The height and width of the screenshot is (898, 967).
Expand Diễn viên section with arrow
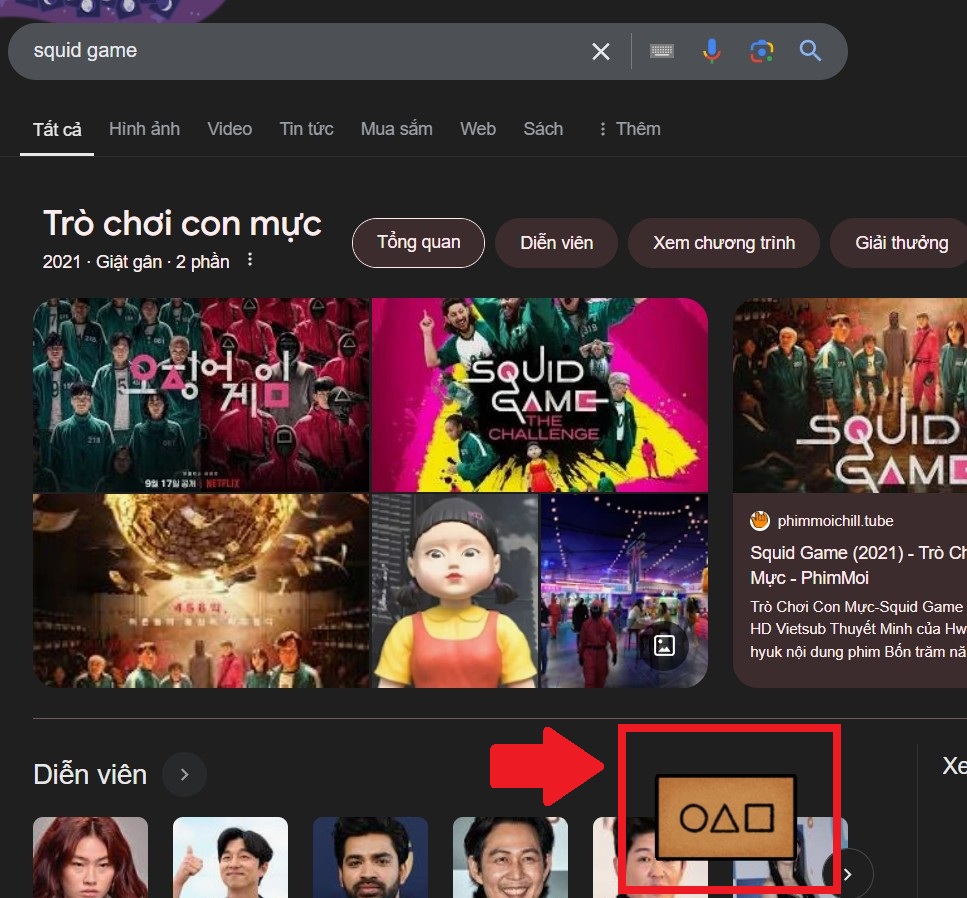pos(184,775)
